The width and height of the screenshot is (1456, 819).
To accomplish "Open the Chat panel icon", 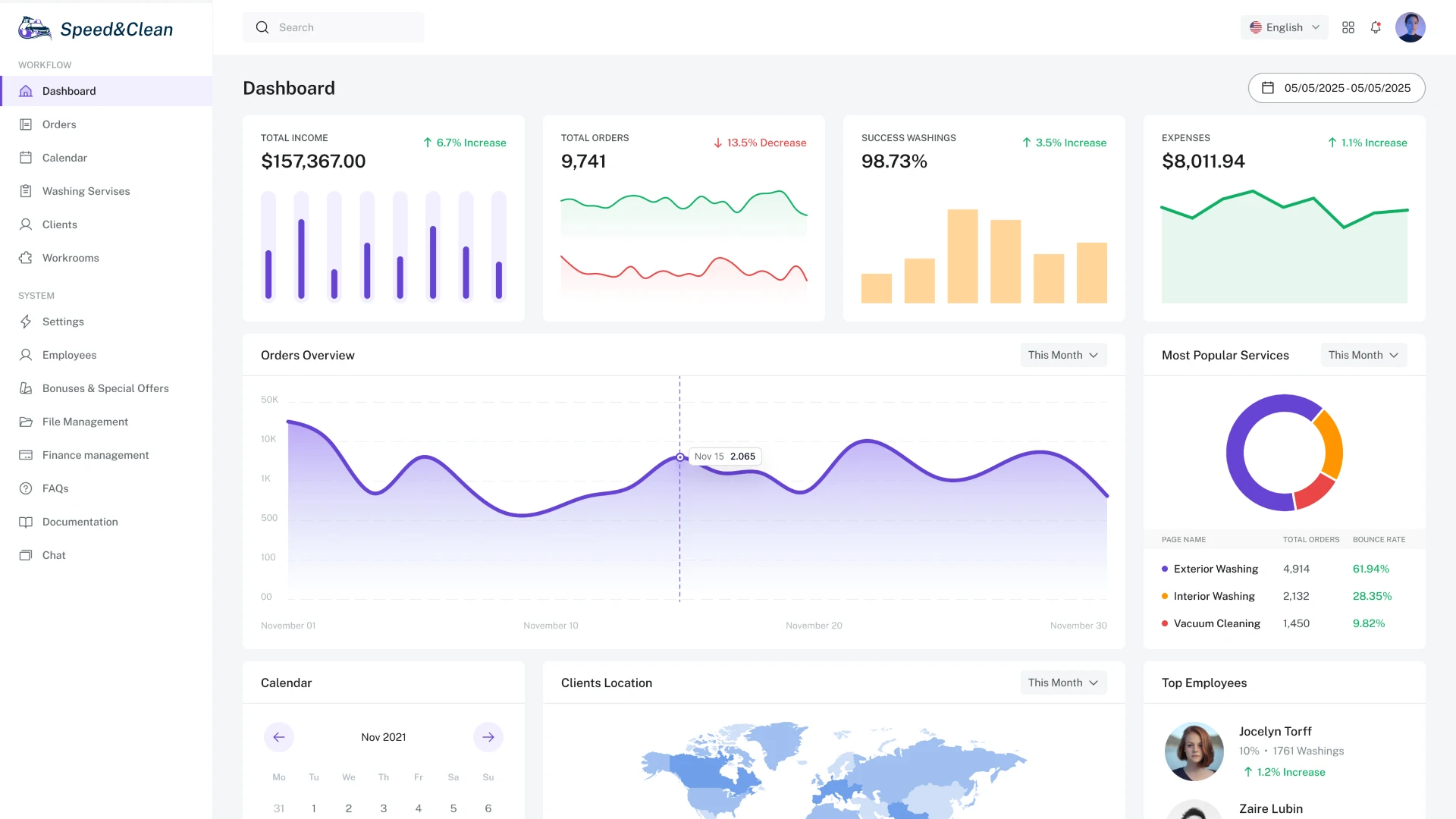I will tap(27, 555).
